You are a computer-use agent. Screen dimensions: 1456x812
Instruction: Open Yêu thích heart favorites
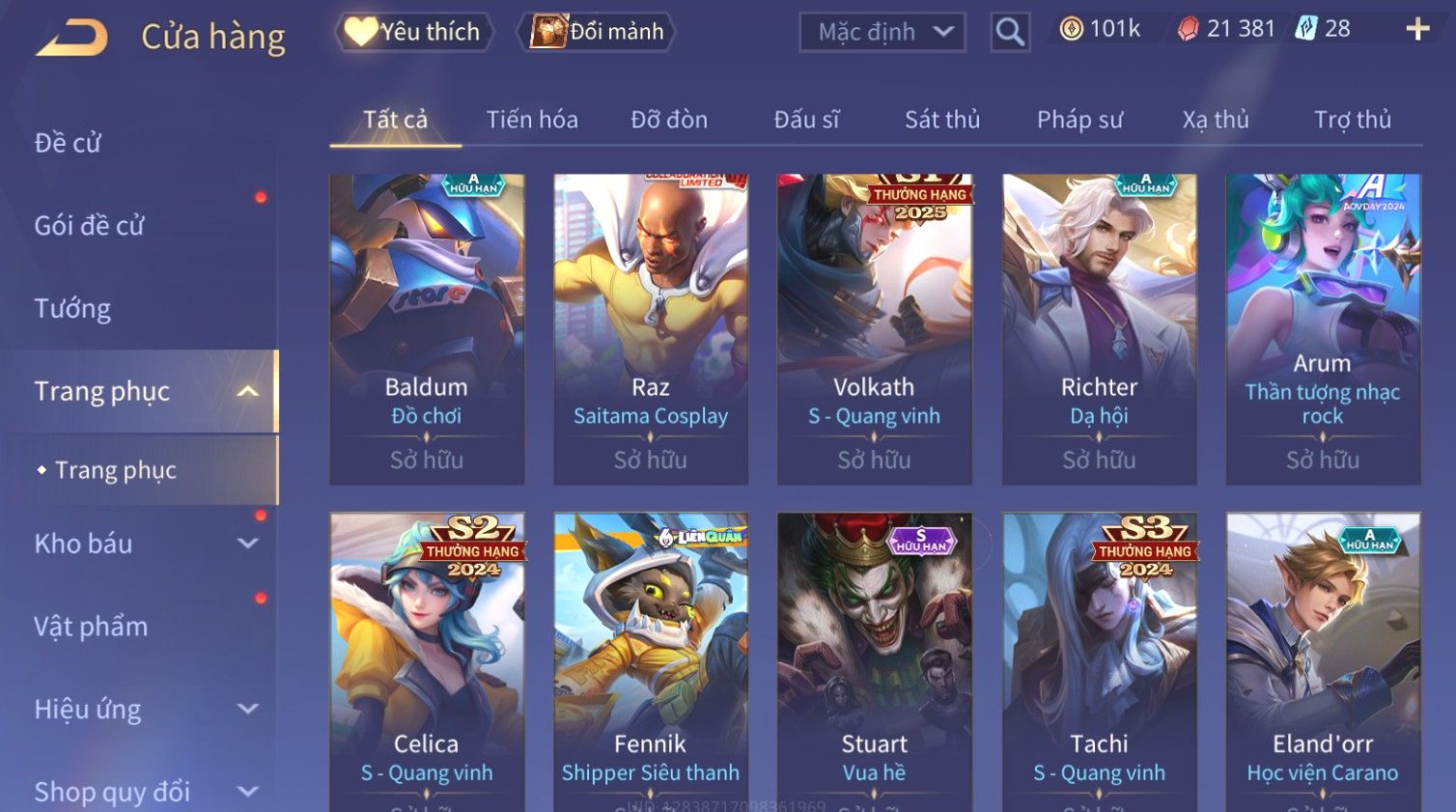(x=414, y=32)
